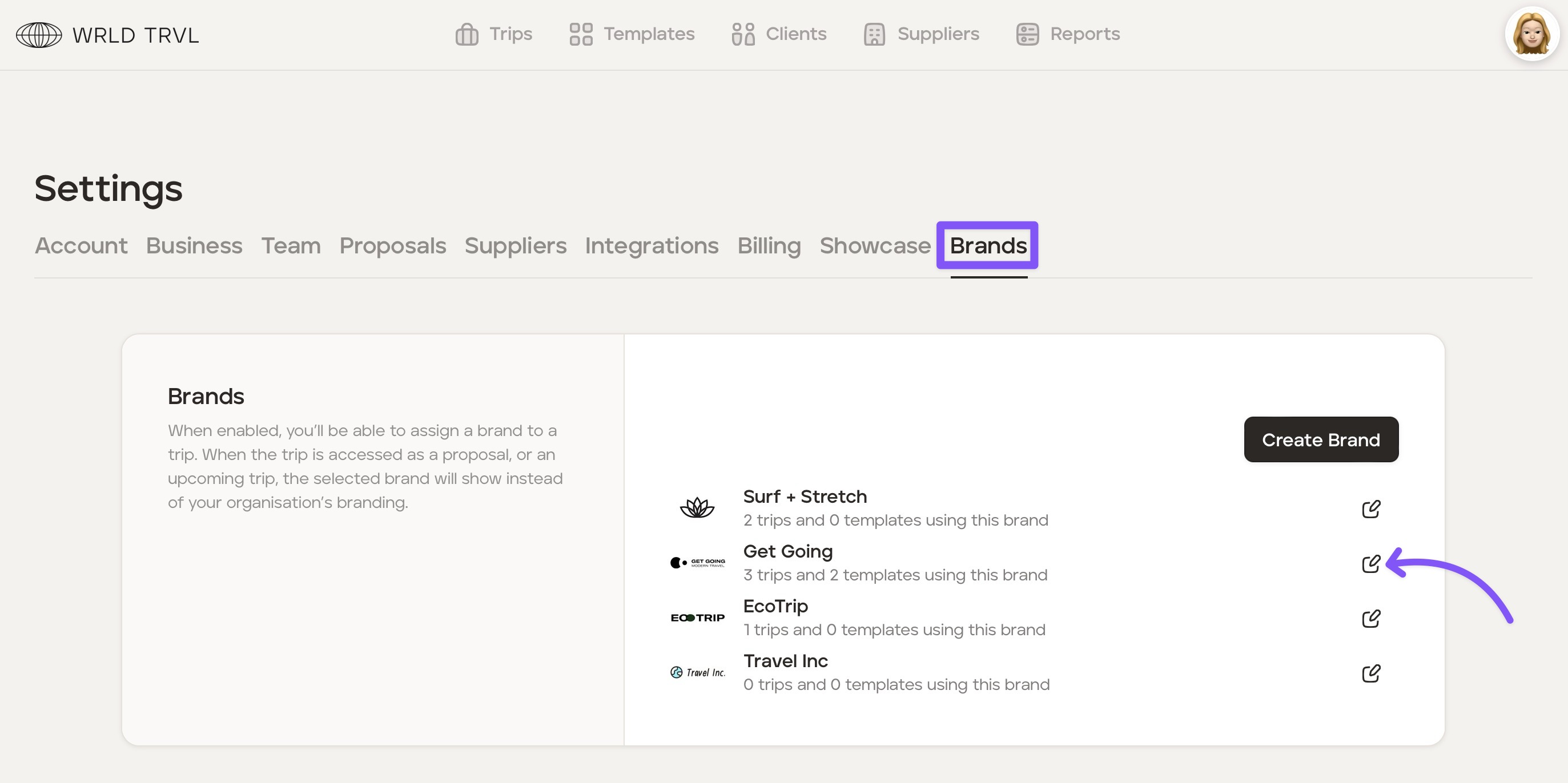The width and height of the screenshot is (1568, 783).
Task: Switch to the Integrations settings tab
Action: tap(652, 246)
